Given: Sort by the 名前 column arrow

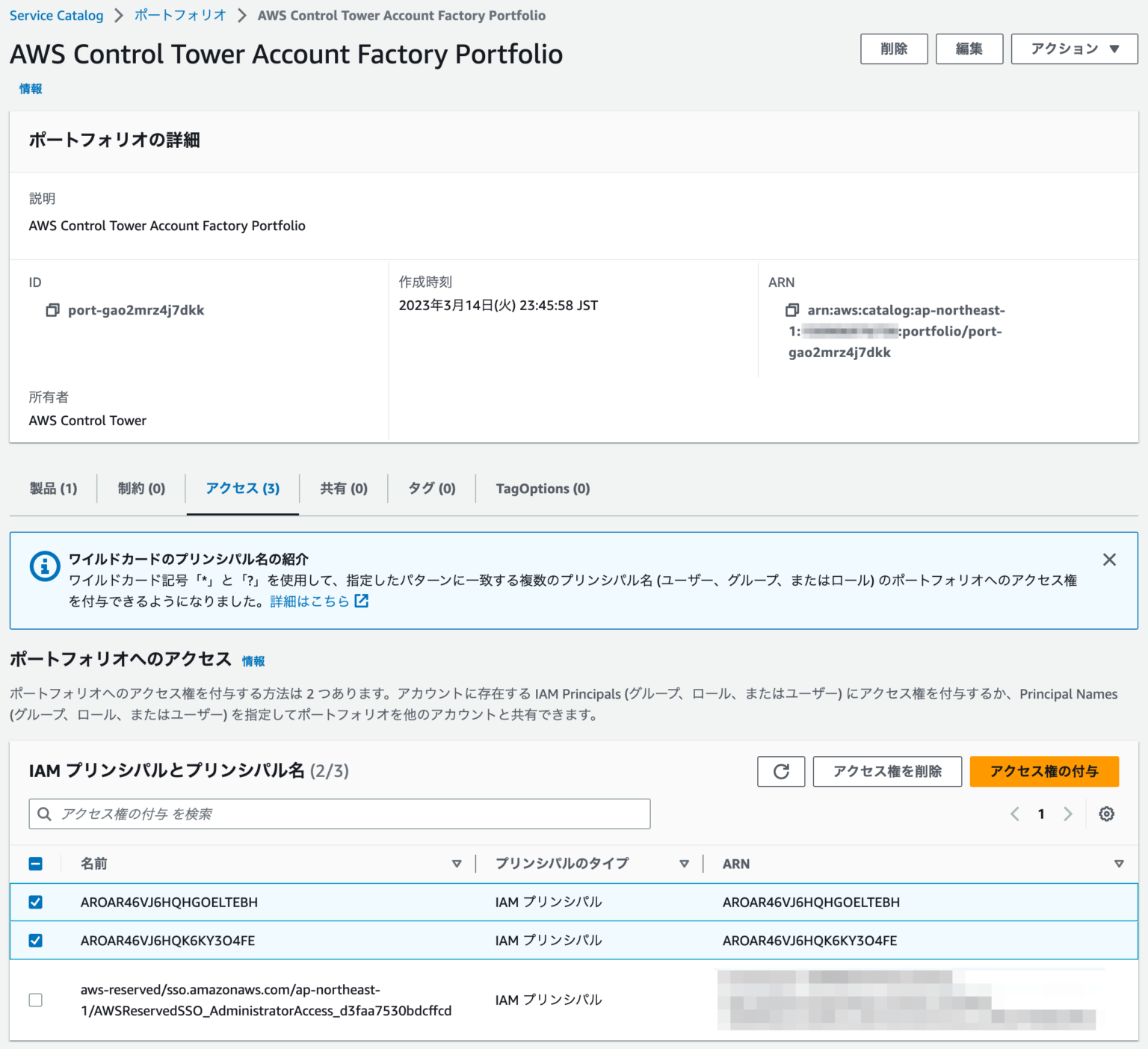Looking at the screenshot, I should pos(457,864).
